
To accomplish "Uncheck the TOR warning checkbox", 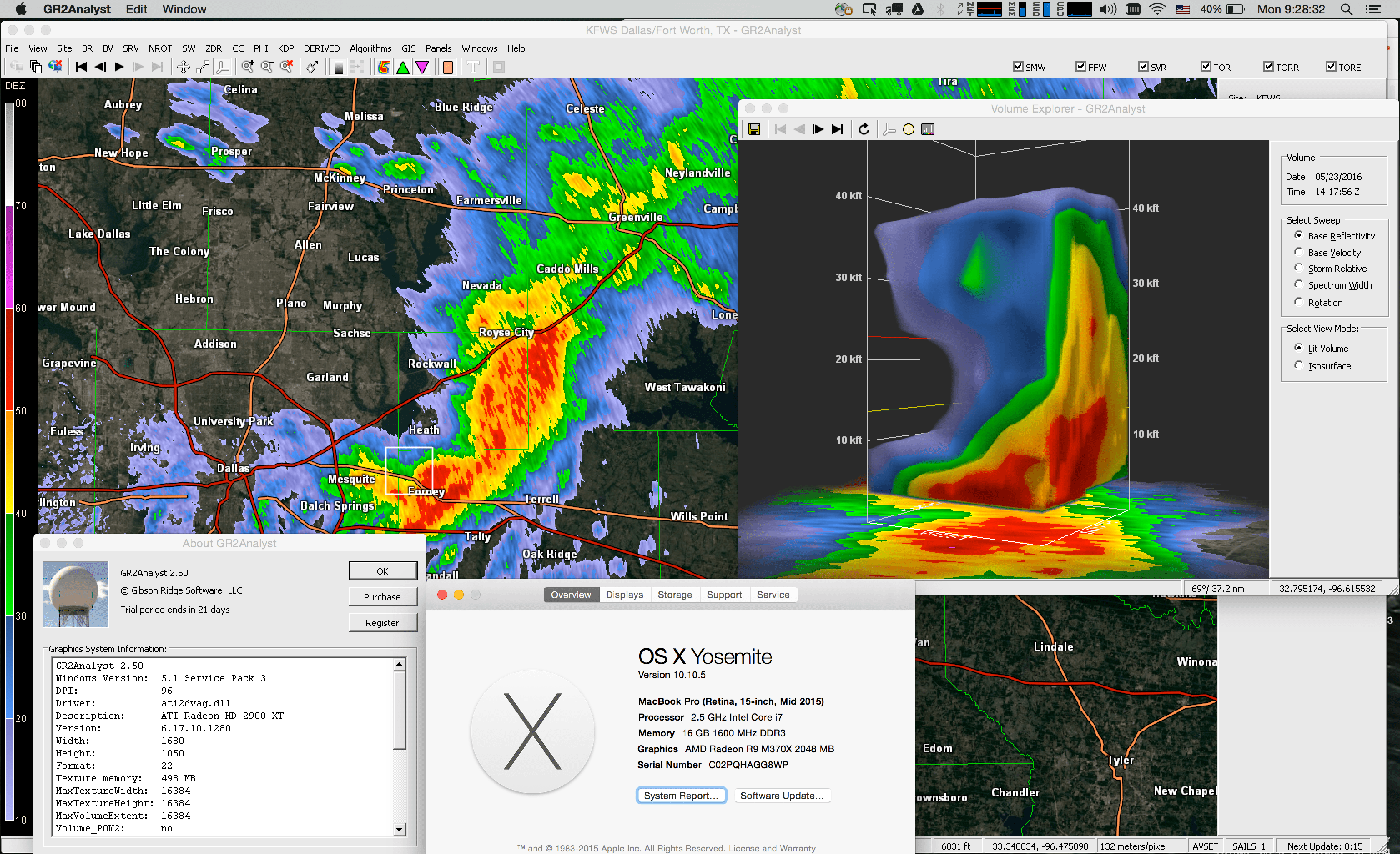I will [1206, 66].
